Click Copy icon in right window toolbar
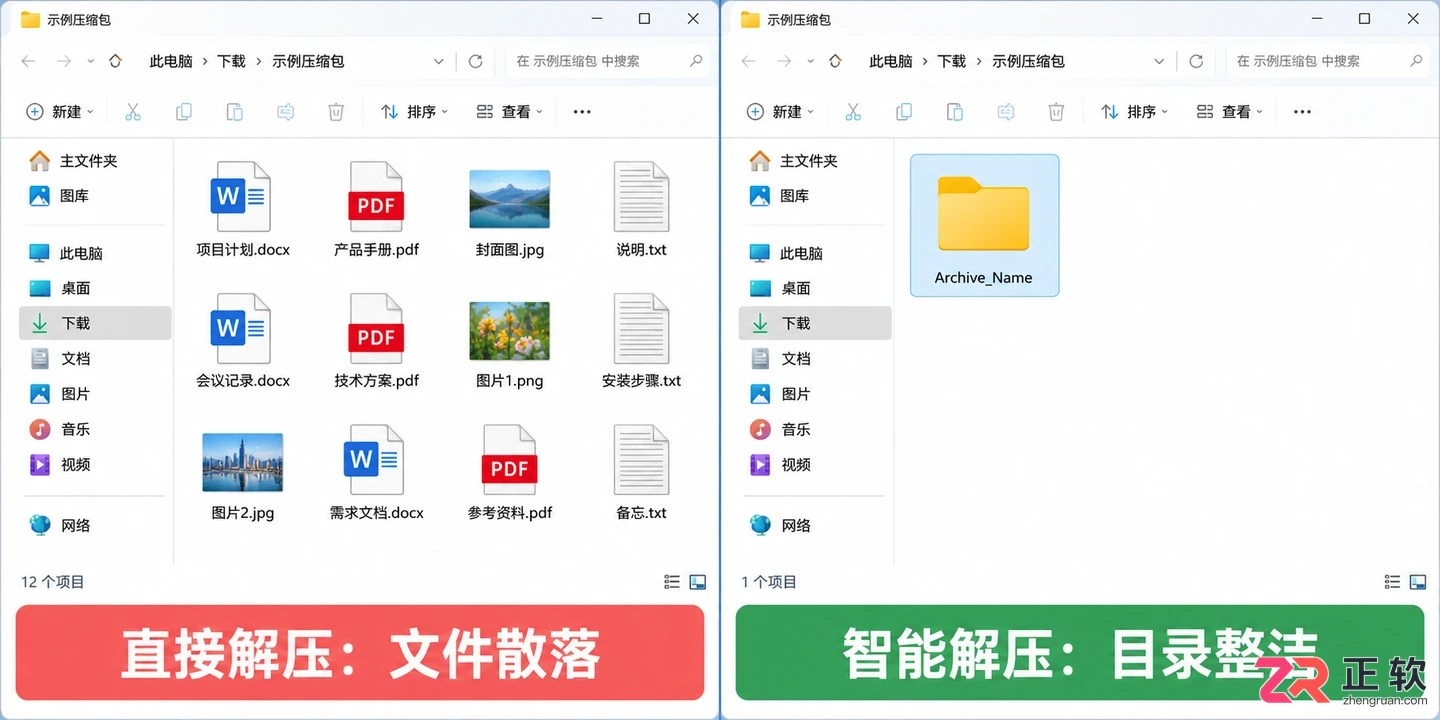Viewport: 1440px width, 720px height. (x=904, y=112)
